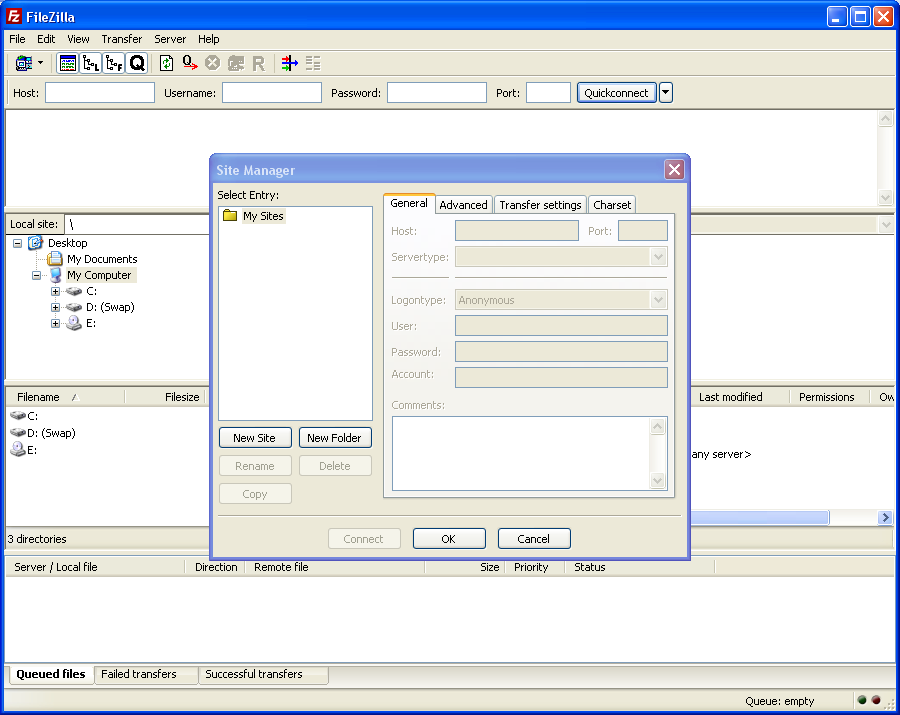
Task: Click the Comments text area
Action: [529, 453]
